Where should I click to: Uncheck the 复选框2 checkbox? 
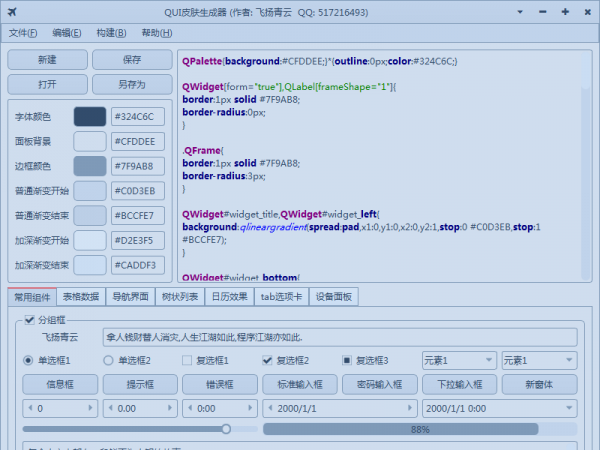pos(267,360)
